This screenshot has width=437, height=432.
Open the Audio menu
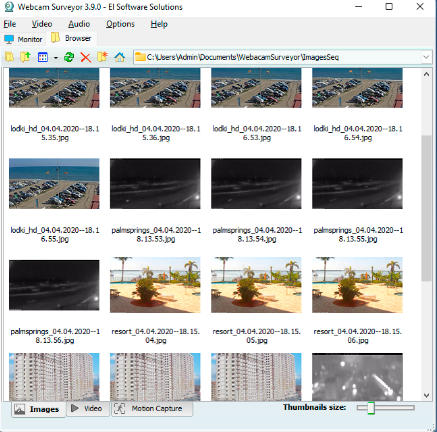pyautogui.click(x=79, y=24)
